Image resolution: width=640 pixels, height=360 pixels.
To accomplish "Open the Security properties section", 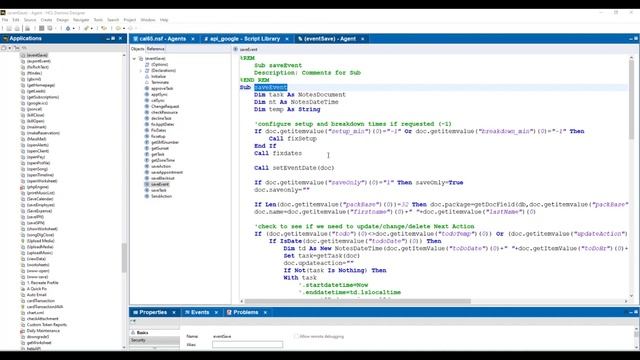I will click(155, 340).
